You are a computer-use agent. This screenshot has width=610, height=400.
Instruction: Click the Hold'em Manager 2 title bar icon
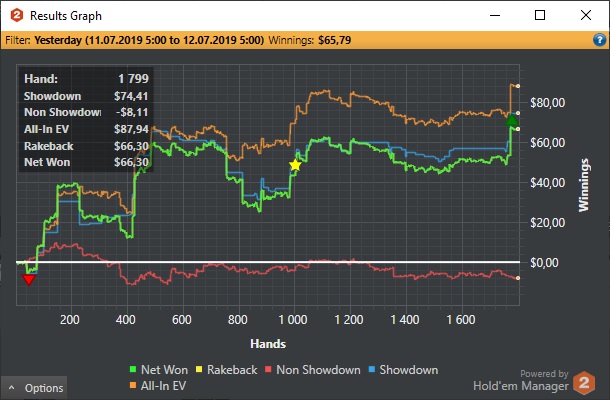click(17, 16)
